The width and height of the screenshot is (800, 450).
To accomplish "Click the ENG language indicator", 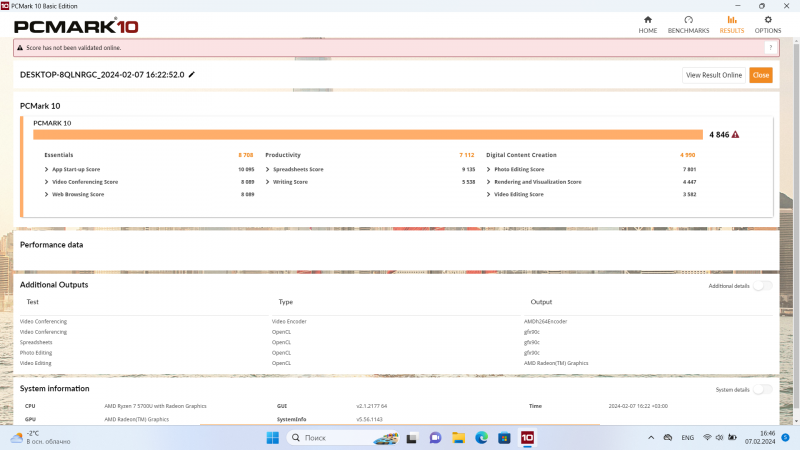I will (687, 438).
